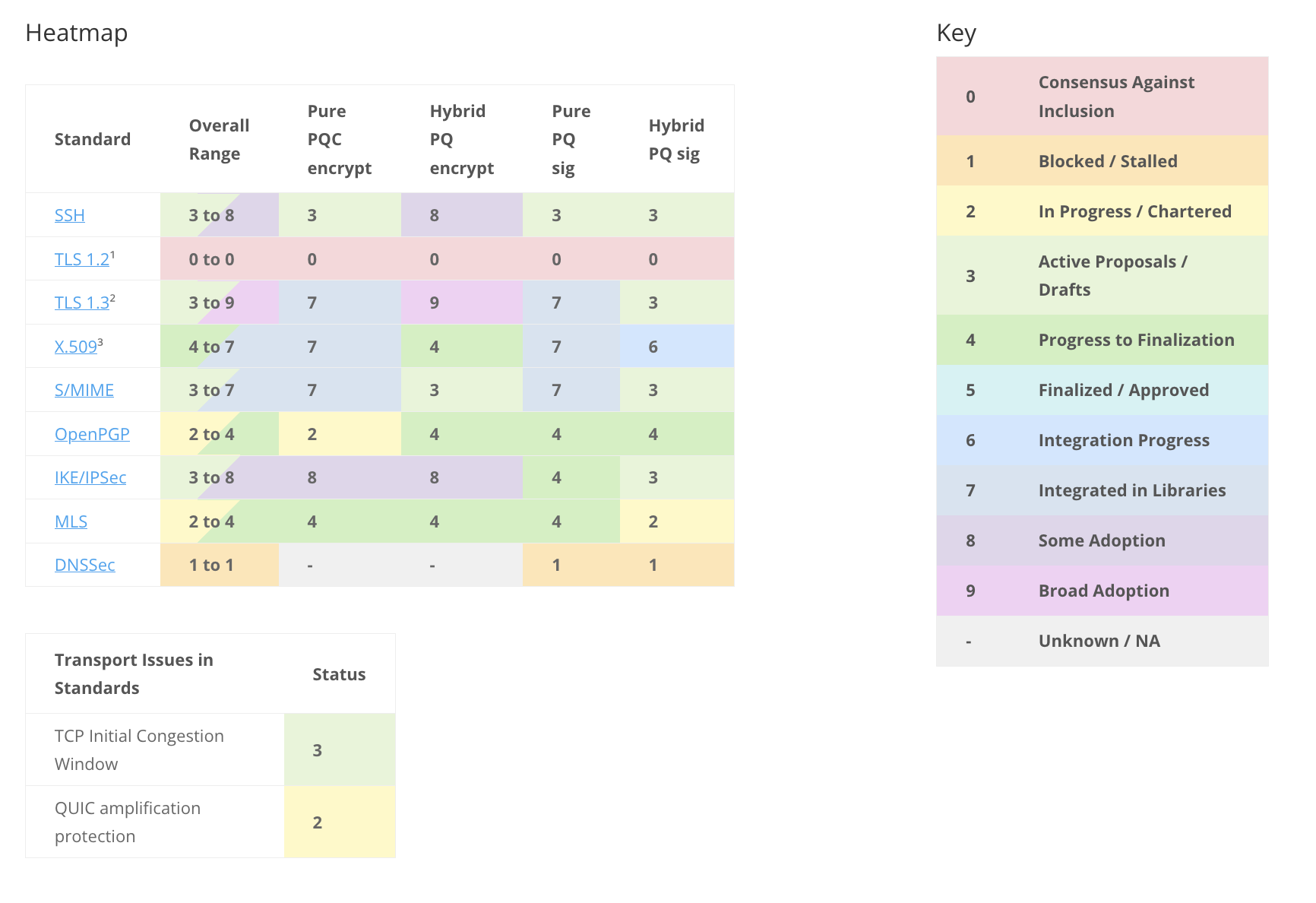Open the DNSSec link

point(84,565)
